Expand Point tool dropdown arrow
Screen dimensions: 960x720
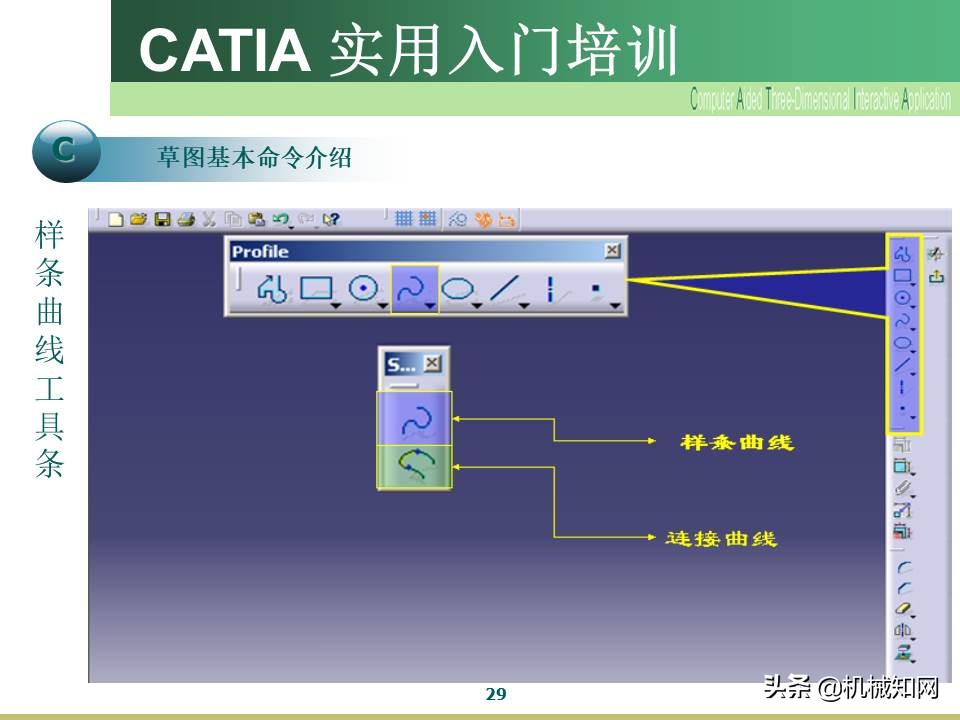615,305
